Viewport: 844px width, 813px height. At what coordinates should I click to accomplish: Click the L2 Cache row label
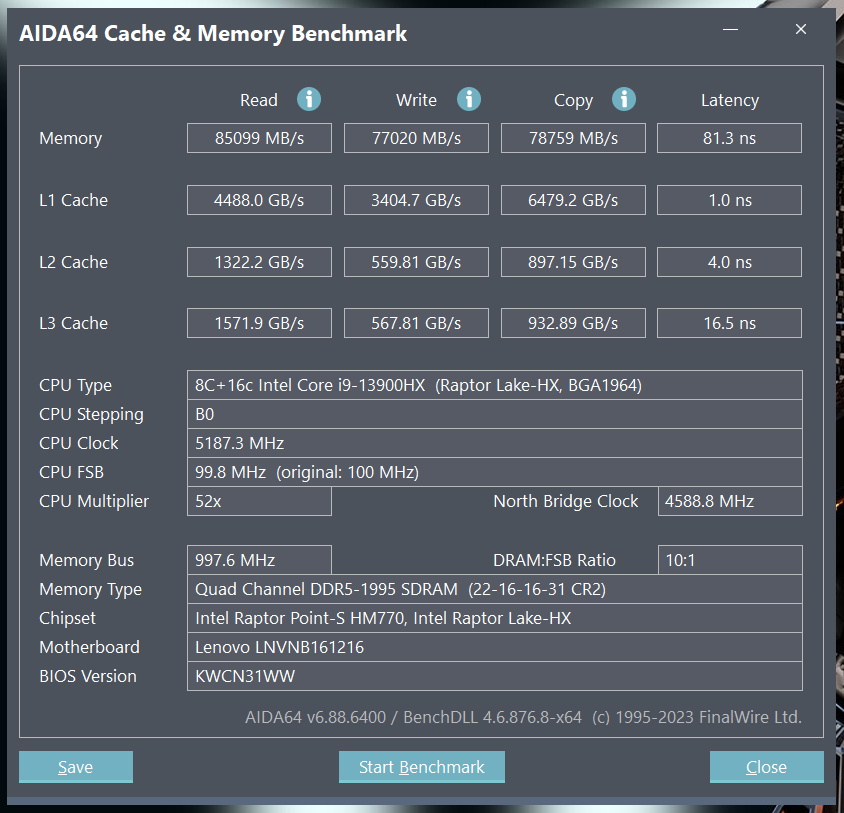(73, 262)
